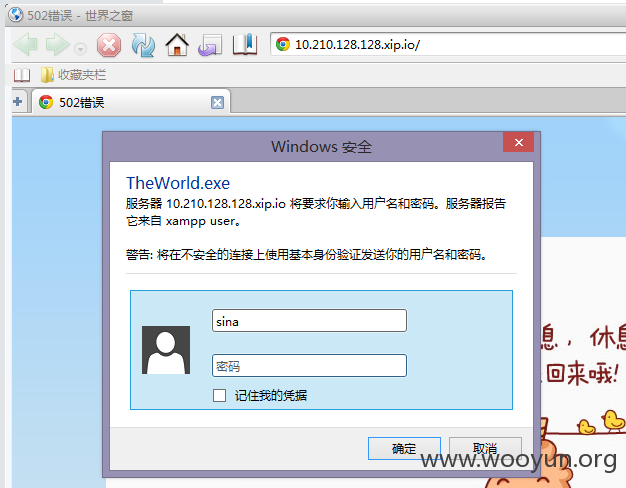Click the address bar URL 10.210.128.128.xip.io
This screenshot has width=626, height=488.
[357, 44]
